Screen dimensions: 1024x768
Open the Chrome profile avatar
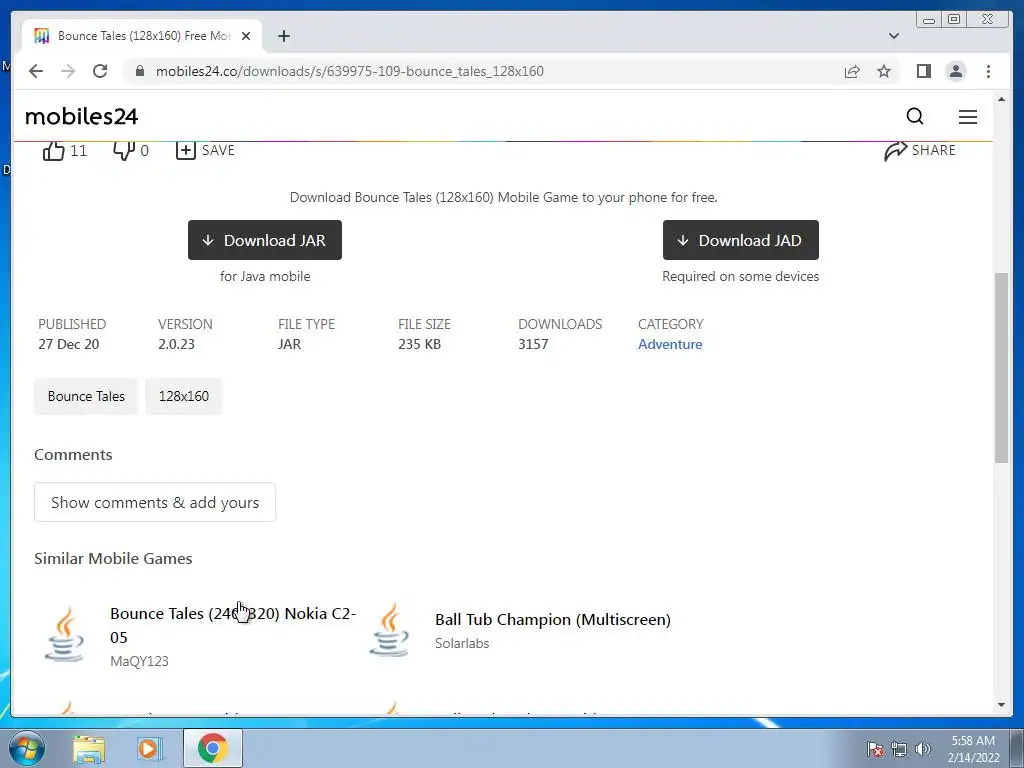[955, 71]
